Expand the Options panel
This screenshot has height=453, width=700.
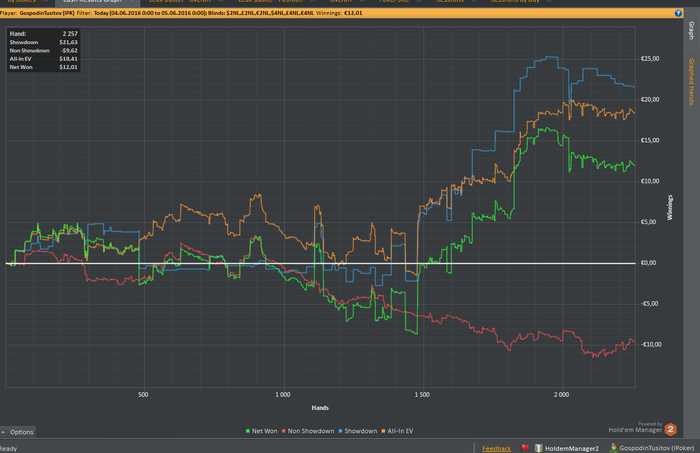click(x=18, y=432)
